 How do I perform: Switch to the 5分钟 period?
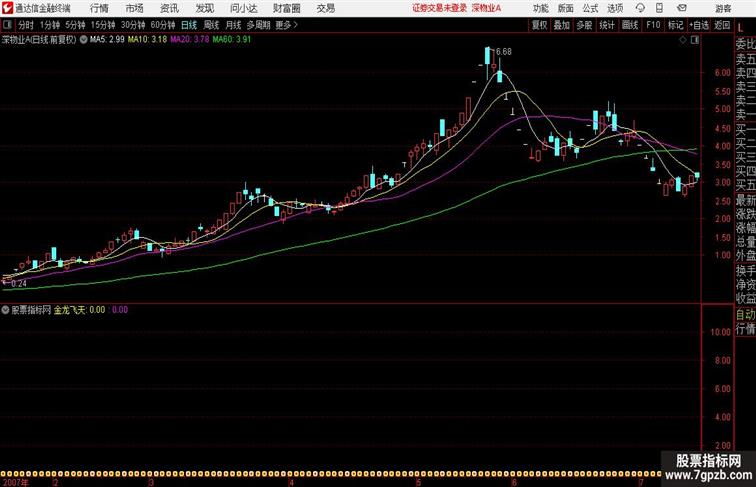[75, 25]
